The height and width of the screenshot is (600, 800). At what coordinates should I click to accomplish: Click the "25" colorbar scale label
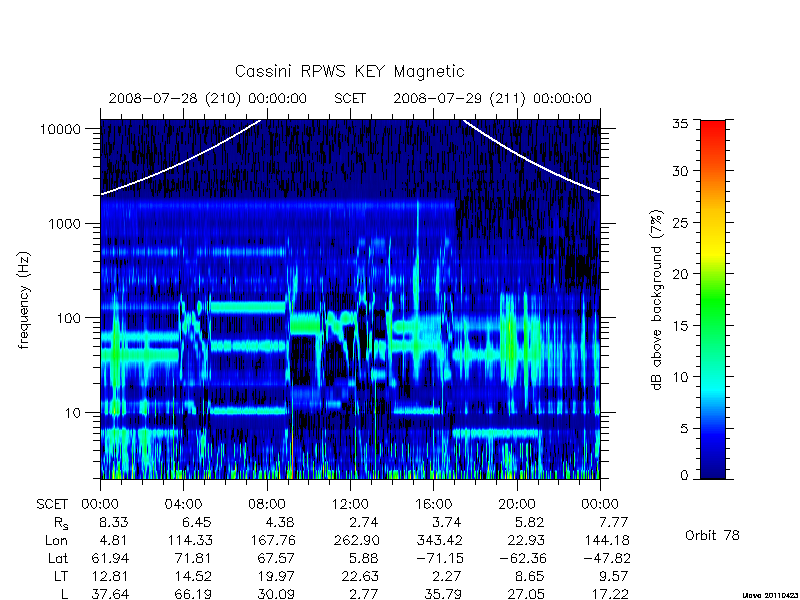pos(680,223)
